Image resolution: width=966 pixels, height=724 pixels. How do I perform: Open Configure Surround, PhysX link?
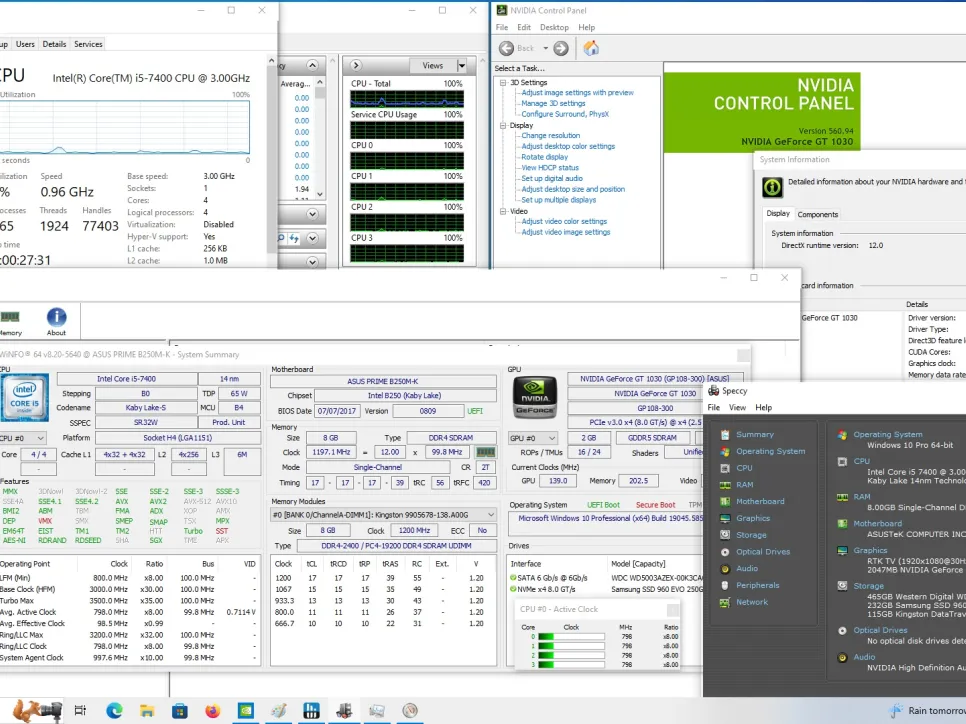[x=565, y=114]
